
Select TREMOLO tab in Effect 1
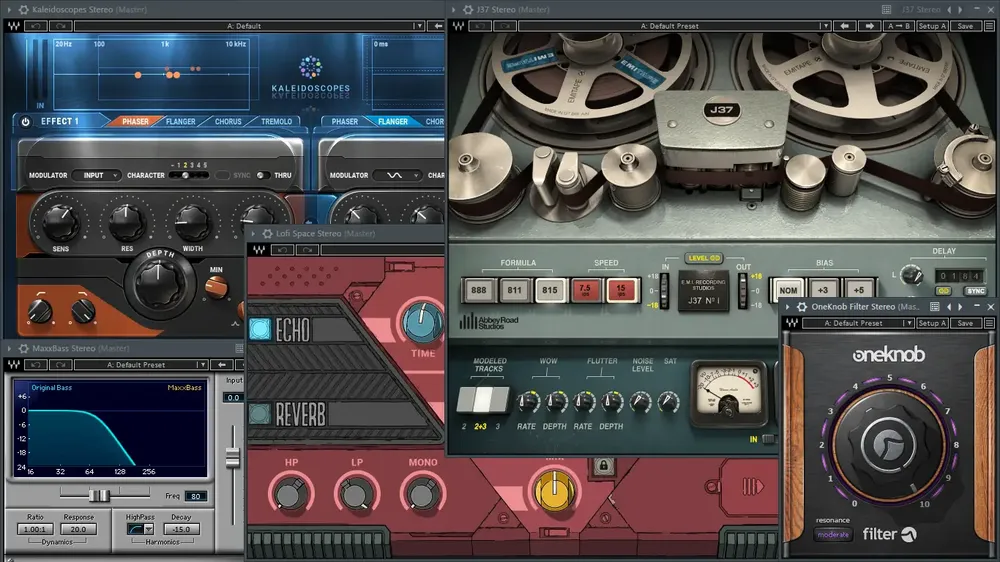(x=277, y=121)
